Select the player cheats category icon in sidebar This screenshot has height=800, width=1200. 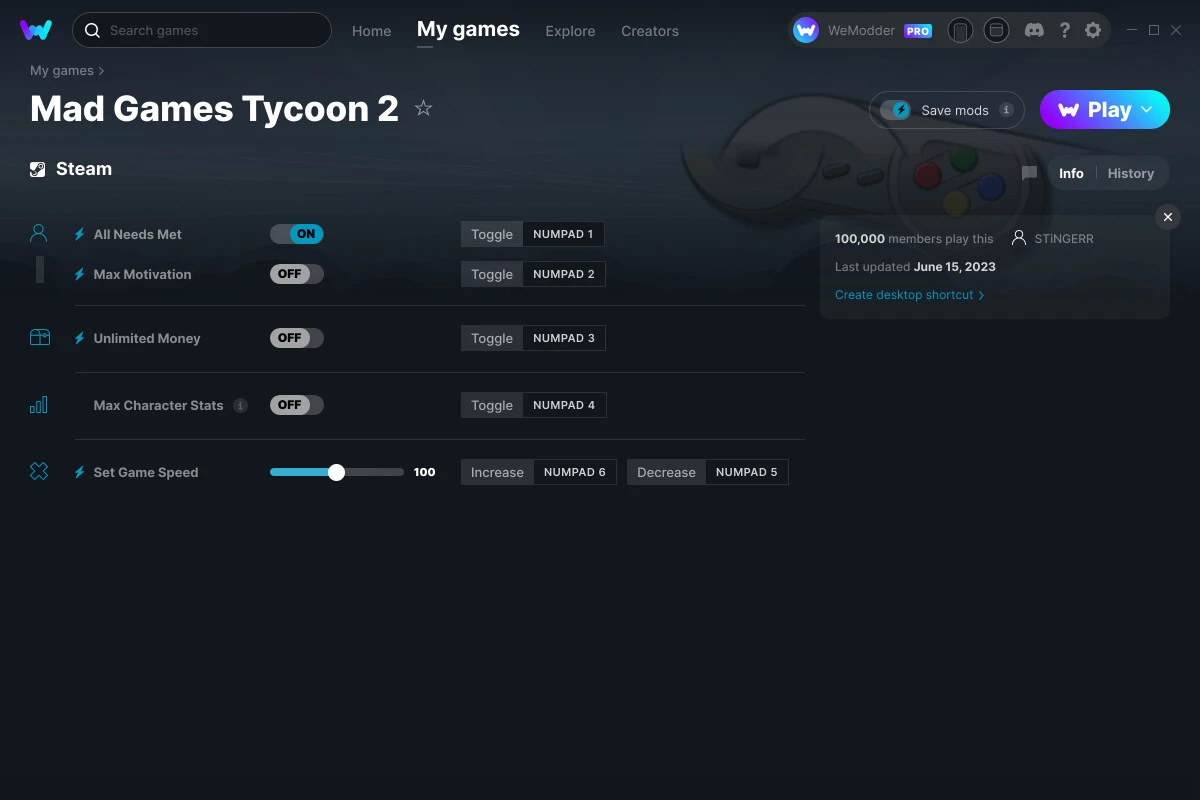pos(38,233)
